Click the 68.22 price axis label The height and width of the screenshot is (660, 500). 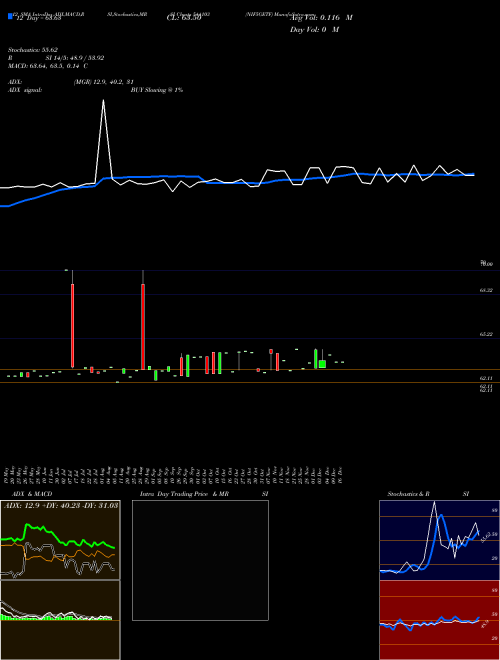486,290
